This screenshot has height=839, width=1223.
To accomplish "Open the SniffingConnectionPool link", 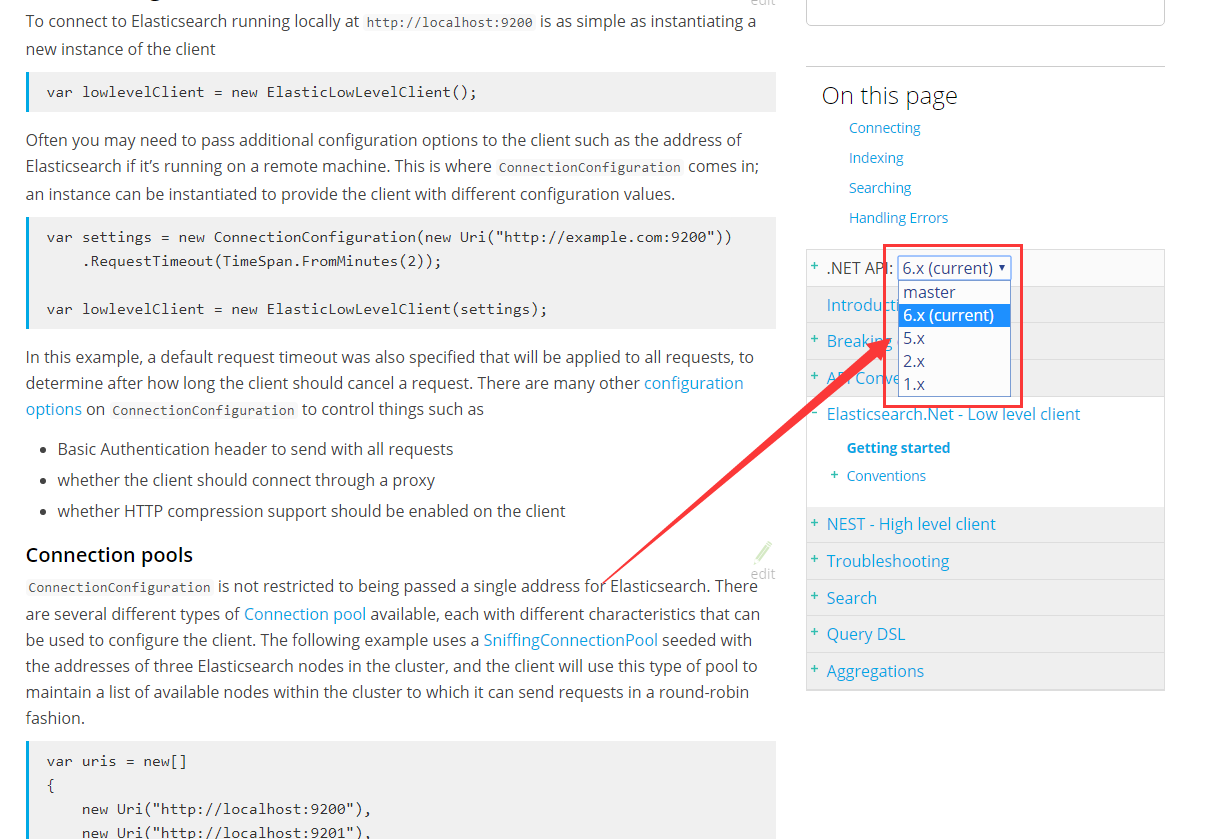I will point(570,640).
